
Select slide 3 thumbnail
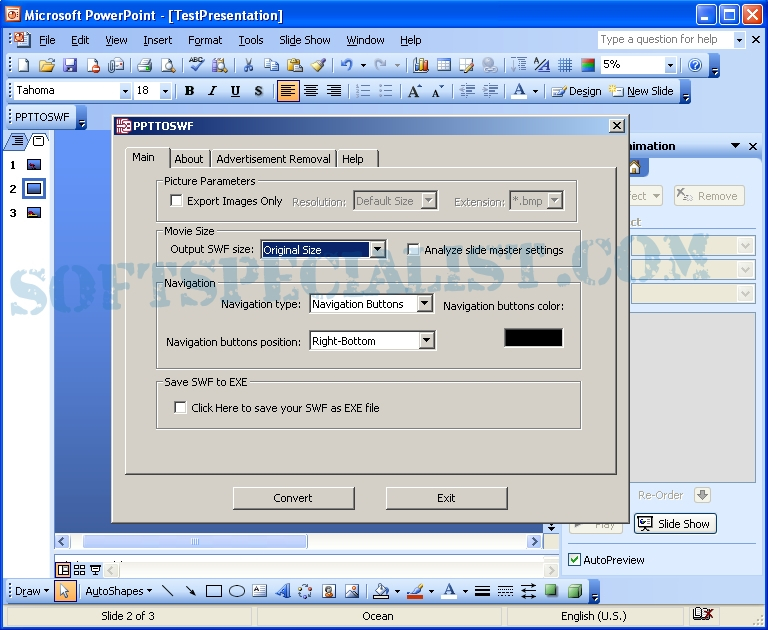coord(34,213)
